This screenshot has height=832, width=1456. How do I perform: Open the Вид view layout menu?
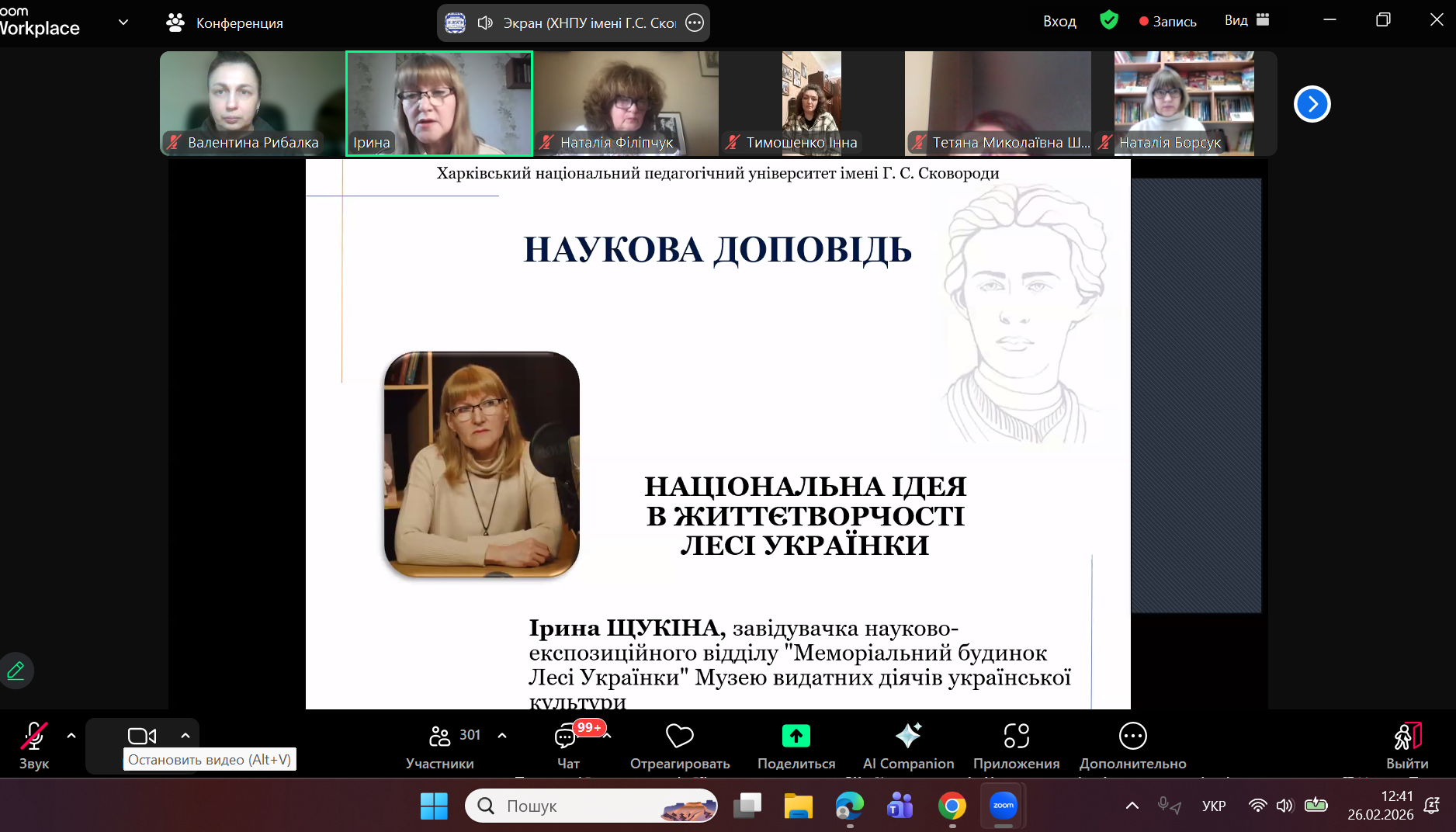click(x=1246, y=21)
